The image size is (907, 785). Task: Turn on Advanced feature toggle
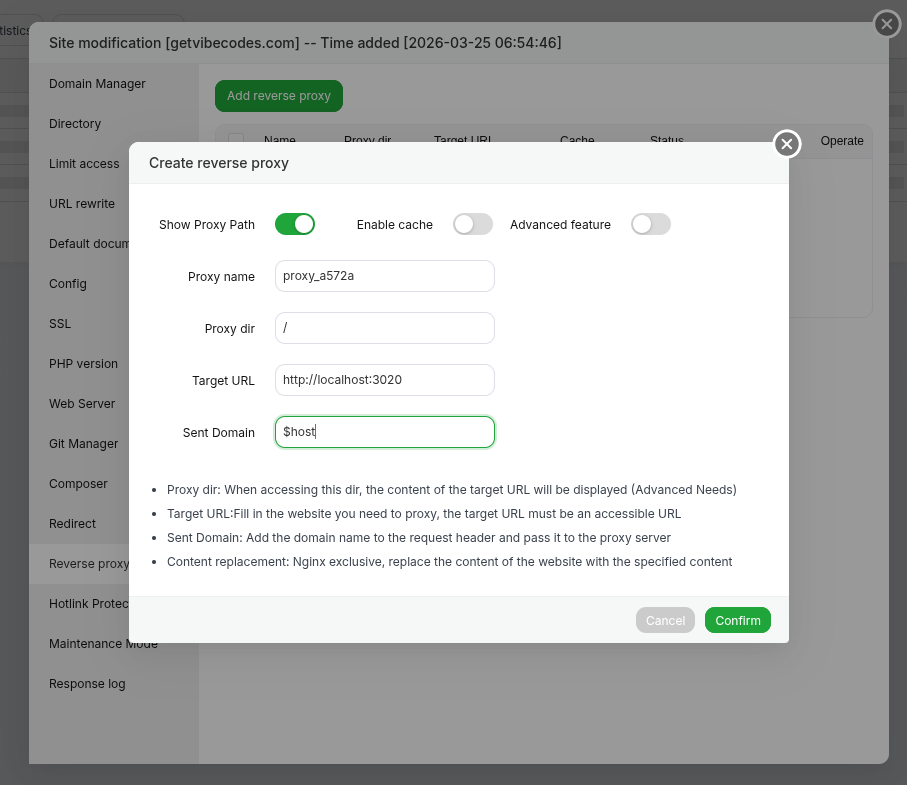pos(651,224)
